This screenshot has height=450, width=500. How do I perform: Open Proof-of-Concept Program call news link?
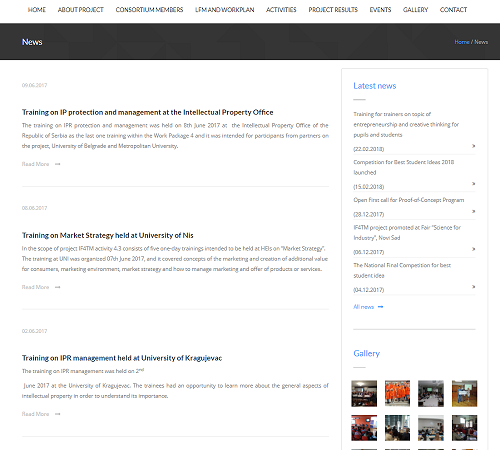click(x=409, y=200)
